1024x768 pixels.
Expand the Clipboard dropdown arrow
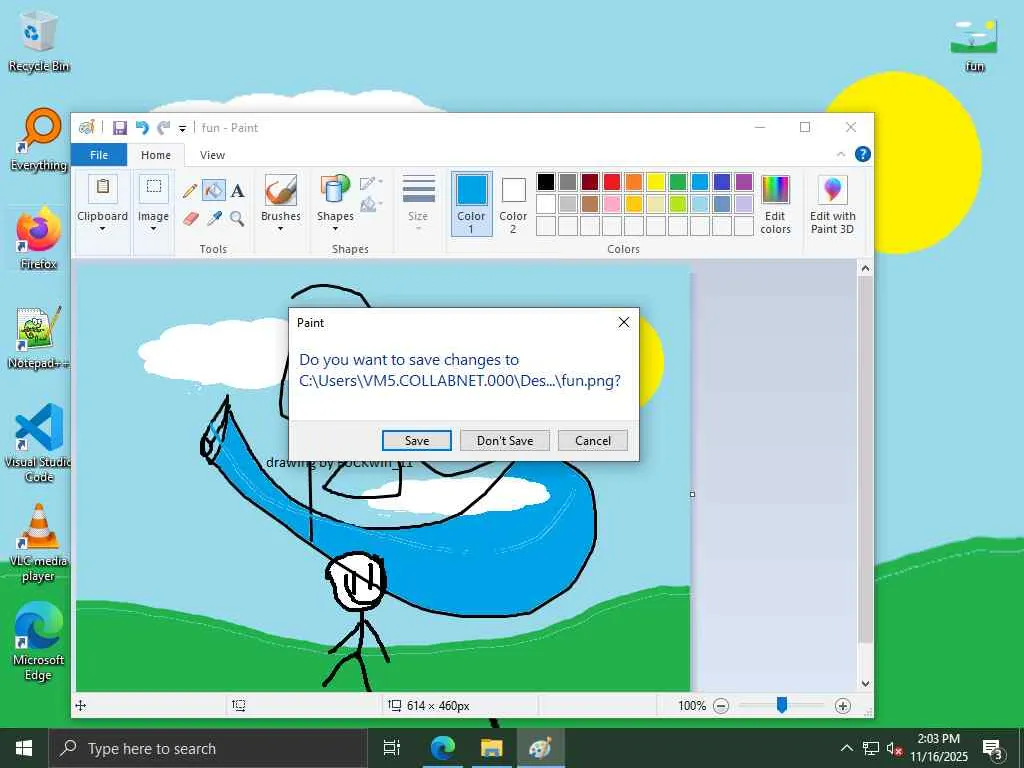103,229
